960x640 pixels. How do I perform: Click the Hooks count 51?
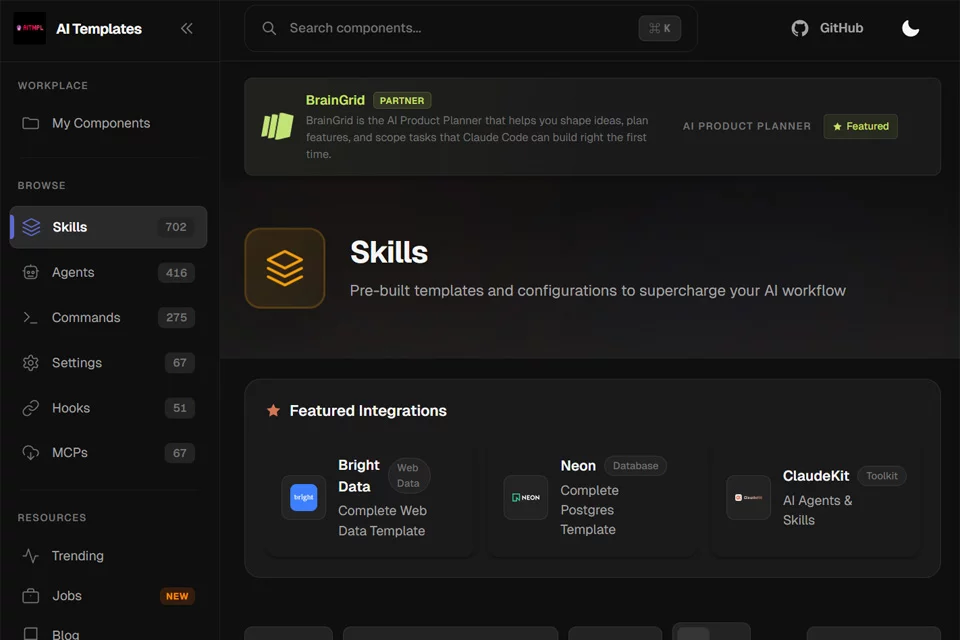[x=179, y=408]
